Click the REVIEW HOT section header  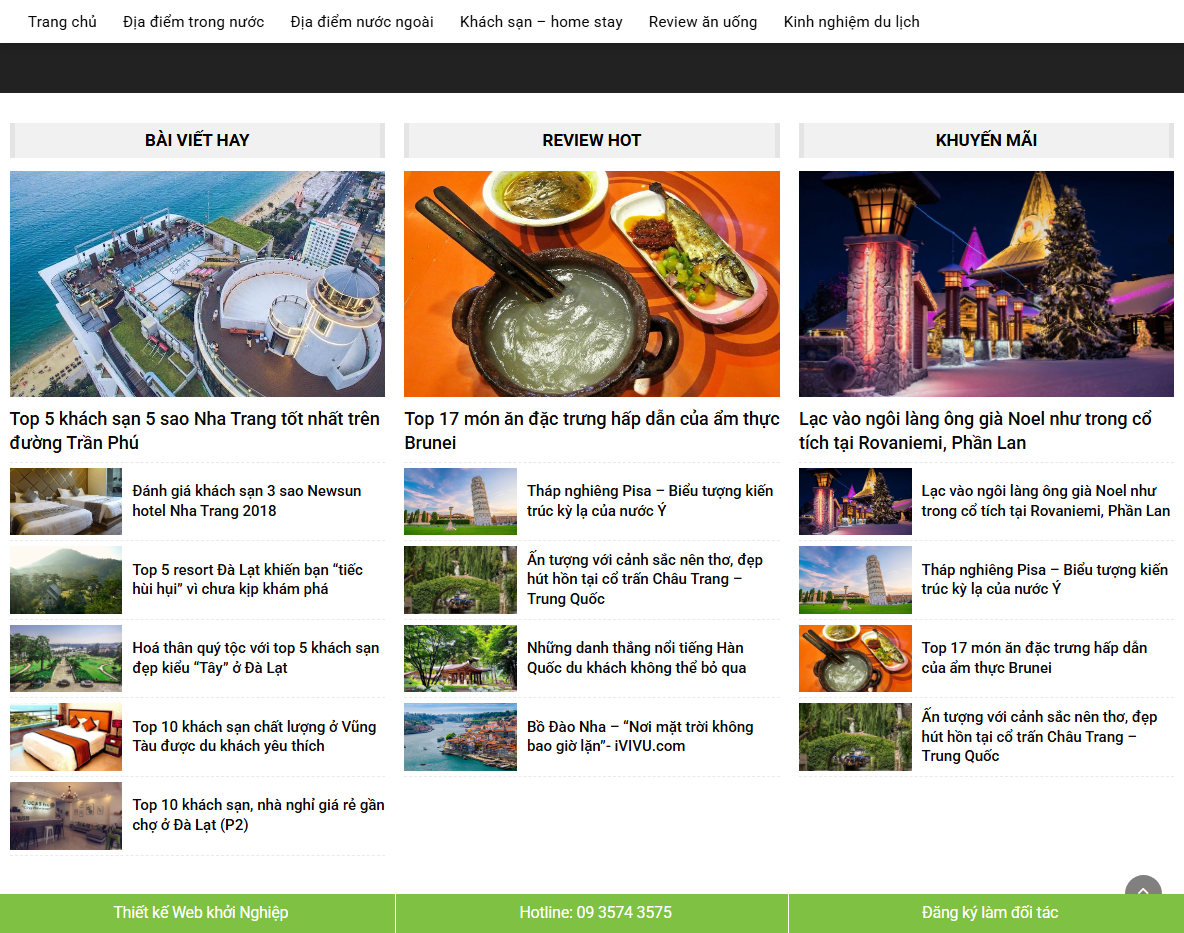591,140
